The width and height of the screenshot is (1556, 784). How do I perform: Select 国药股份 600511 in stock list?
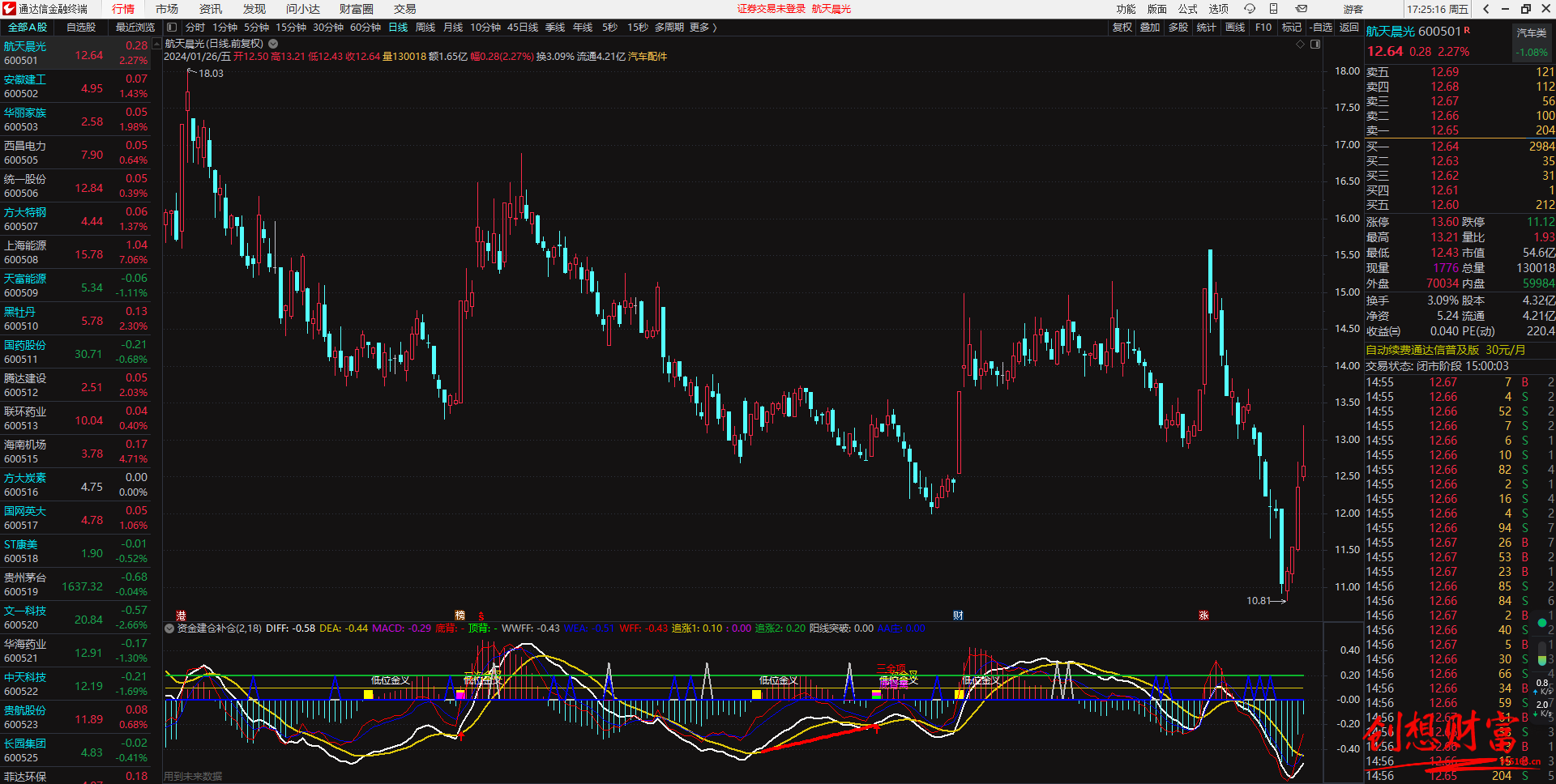75,352
